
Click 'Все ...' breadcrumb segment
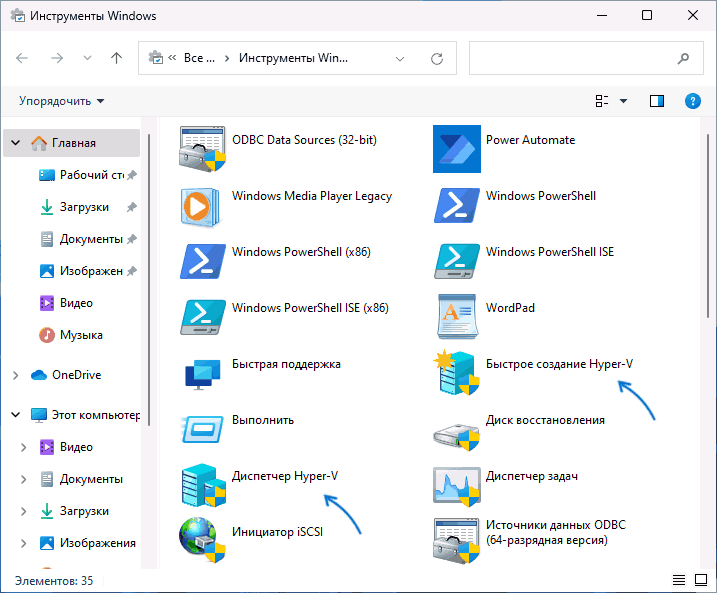[199, 58]
